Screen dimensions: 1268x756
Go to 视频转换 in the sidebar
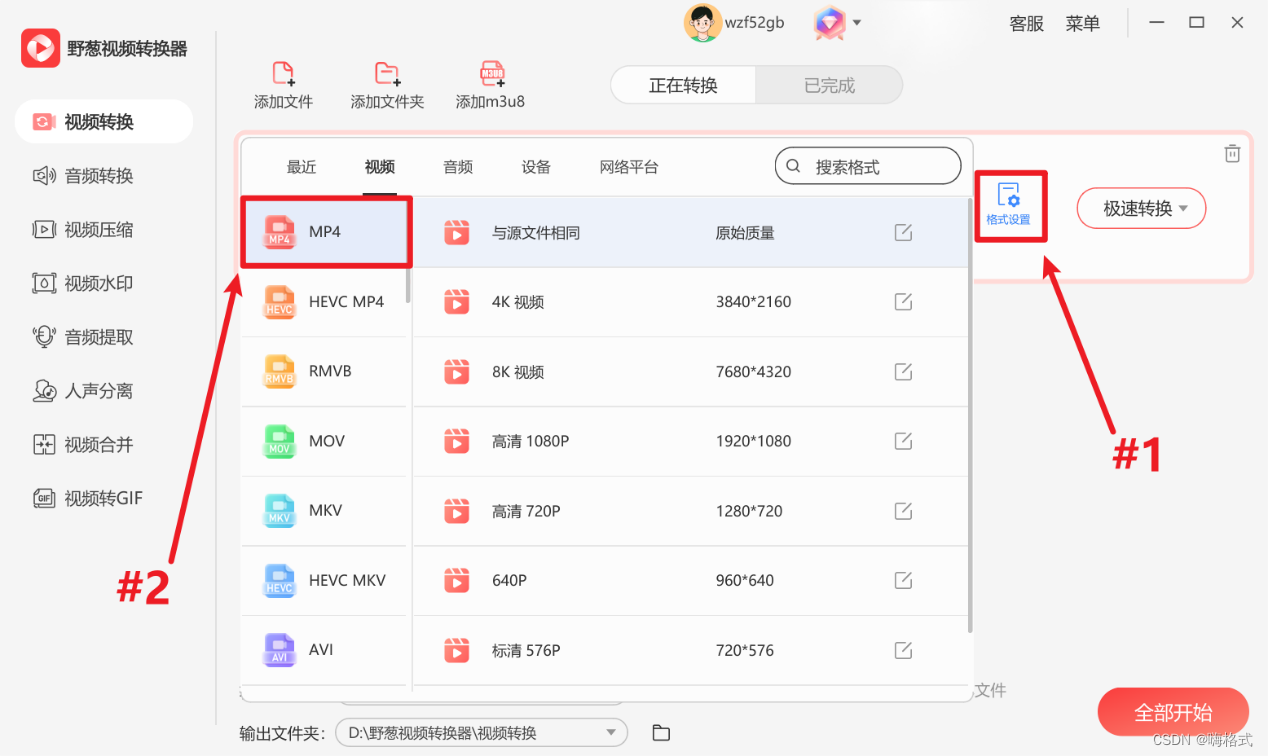(x=104, y=122)
